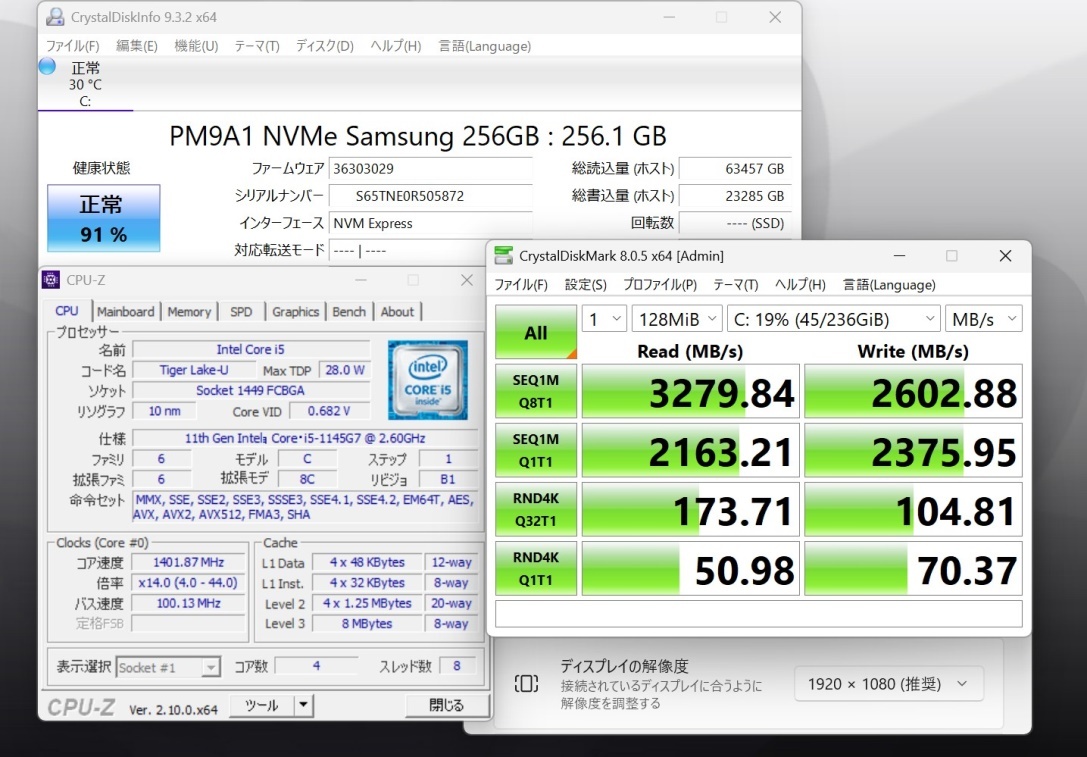The width and height of the screenshot is (1087, 757).
Task: Open 設定(S) menu in CrystalDiskMark
Action: click(586, 285)
